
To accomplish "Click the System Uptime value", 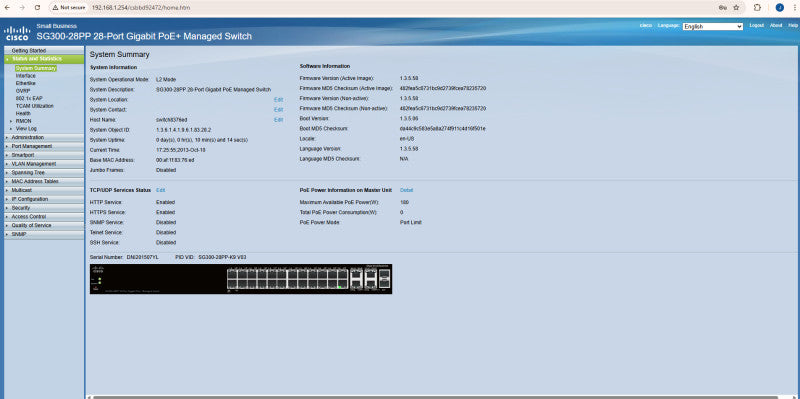I will pyautogui.click(x=202, y=140).
